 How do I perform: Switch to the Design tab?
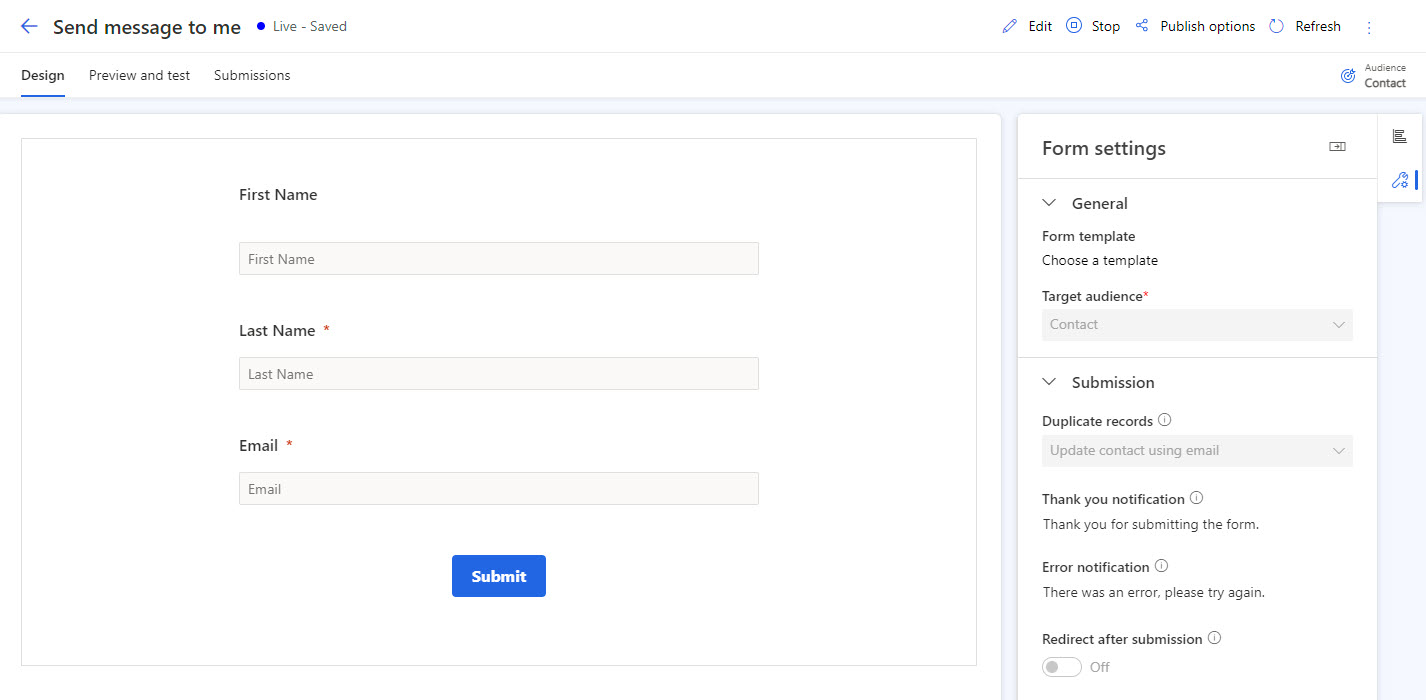click(43, 75)
